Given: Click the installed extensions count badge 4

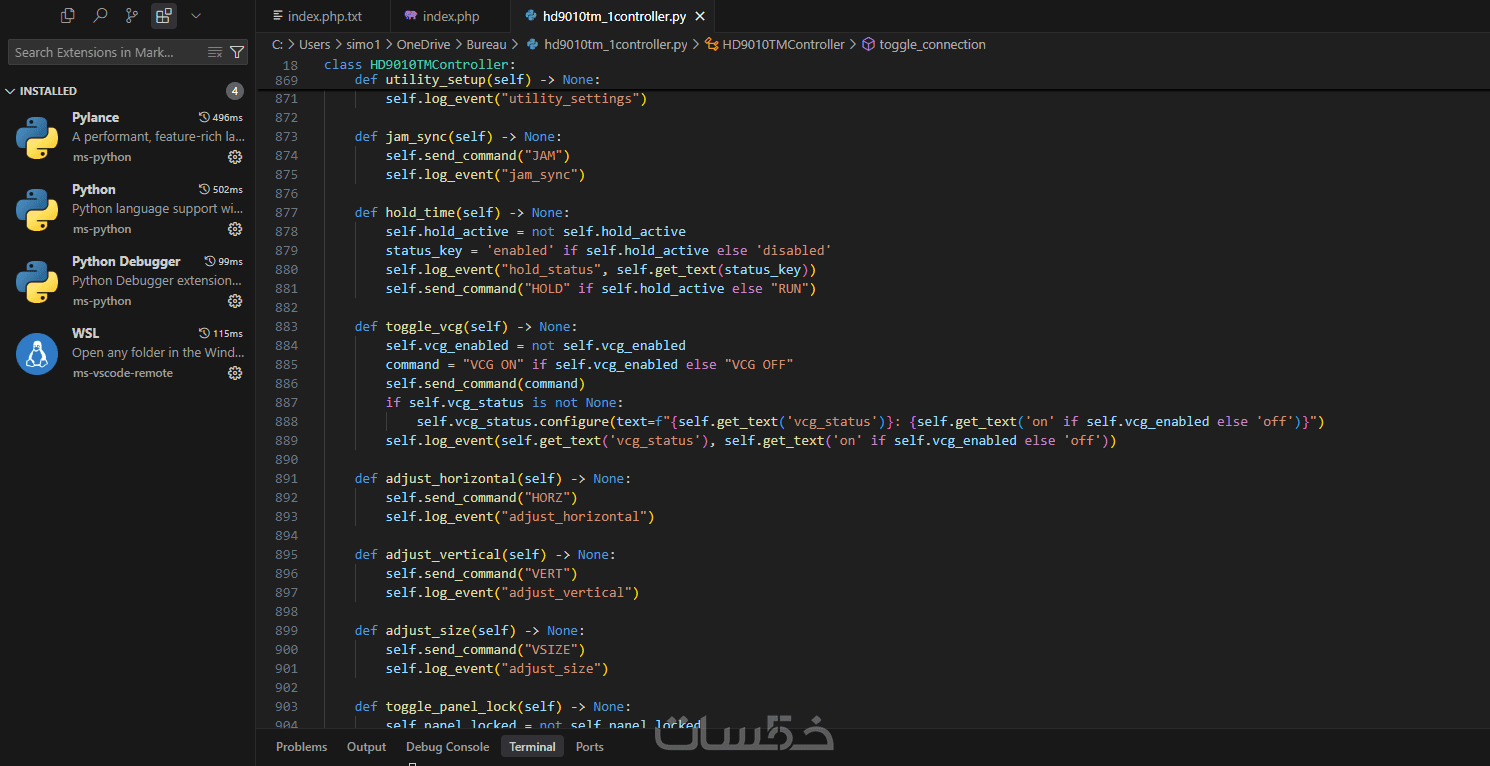Looking at the screenshot, I should coord(235,91).
